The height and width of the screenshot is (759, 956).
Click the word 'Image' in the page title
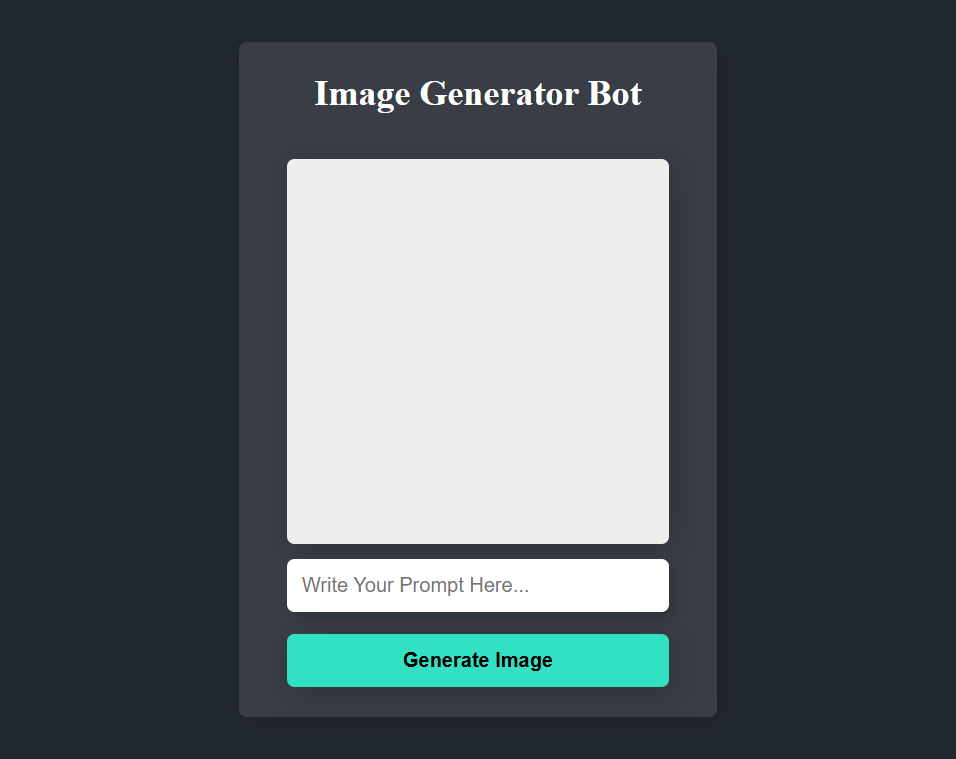tap(362, 94)
